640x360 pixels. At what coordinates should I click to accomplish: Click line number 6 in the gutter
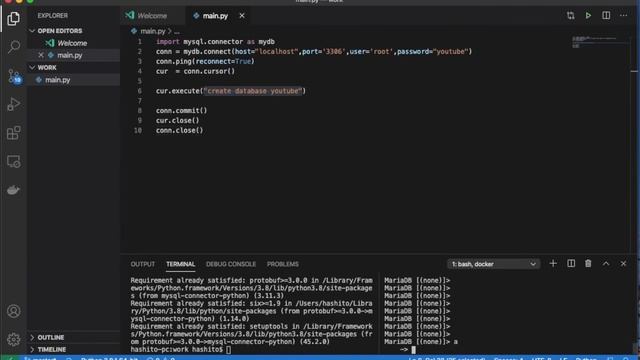140,91
